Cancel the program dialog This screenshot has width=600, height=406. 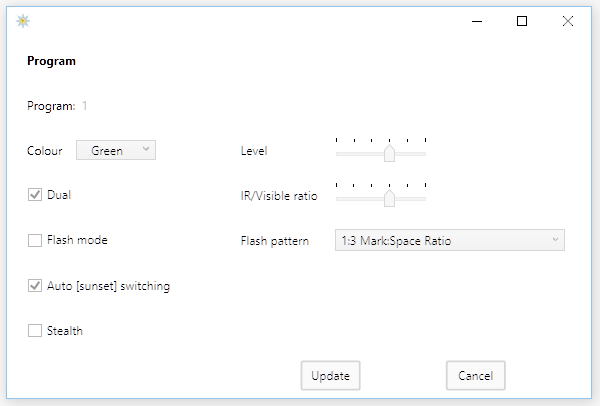point(476,375)
